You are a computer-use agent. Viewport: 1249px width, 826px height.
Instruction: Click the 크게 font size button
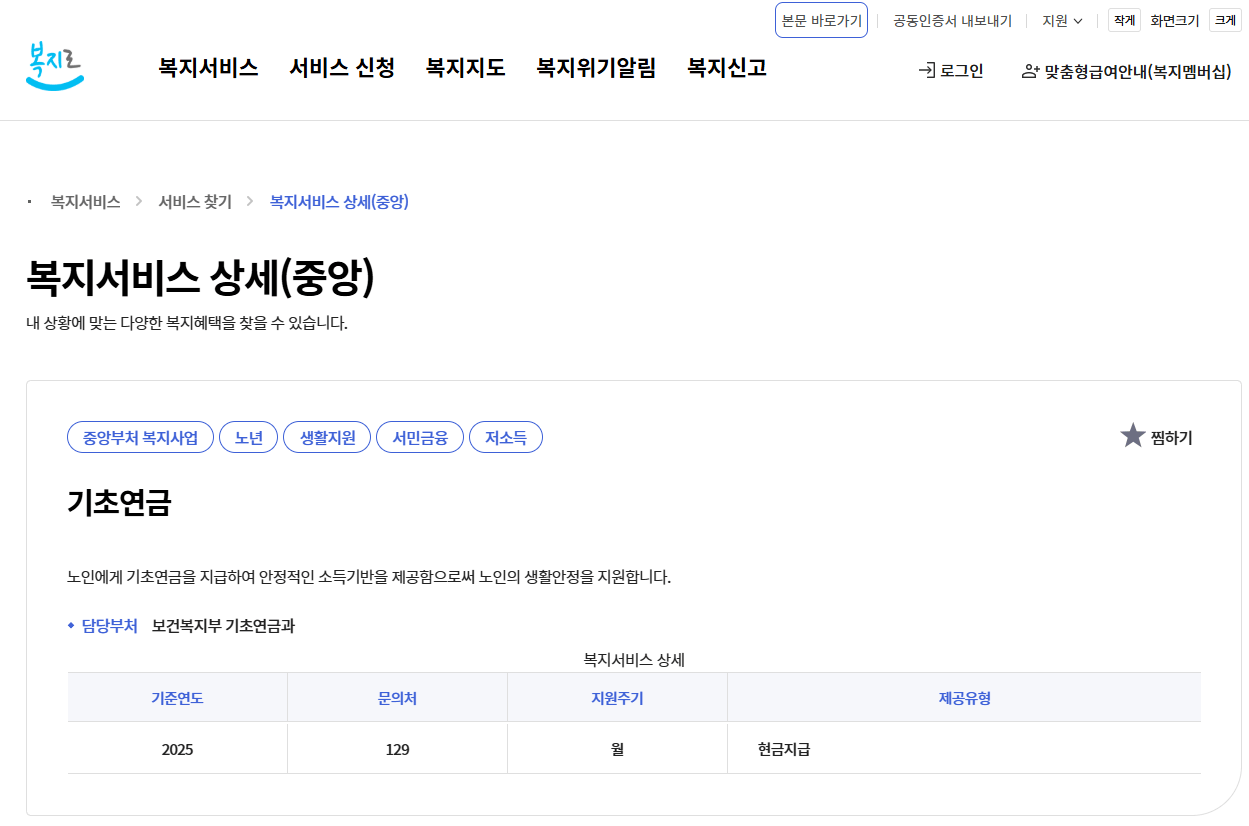pyautogui.click(x=1225, y=19)
